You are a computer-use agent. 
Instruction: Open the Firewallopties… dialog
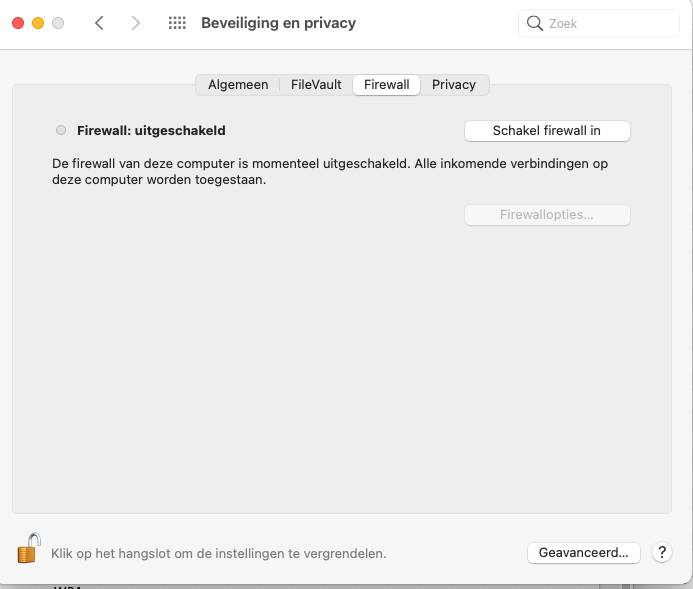547,215
